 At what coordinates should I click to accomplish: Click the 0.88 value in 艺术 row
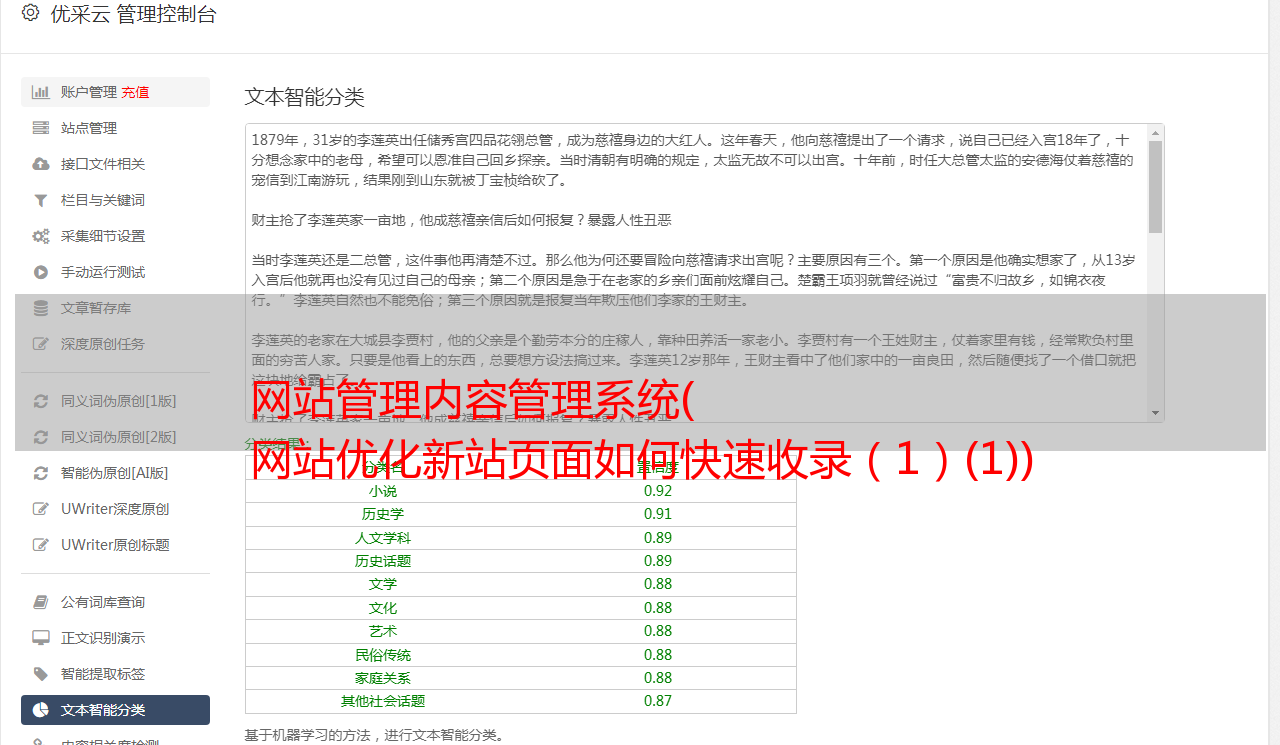point(658,631)
